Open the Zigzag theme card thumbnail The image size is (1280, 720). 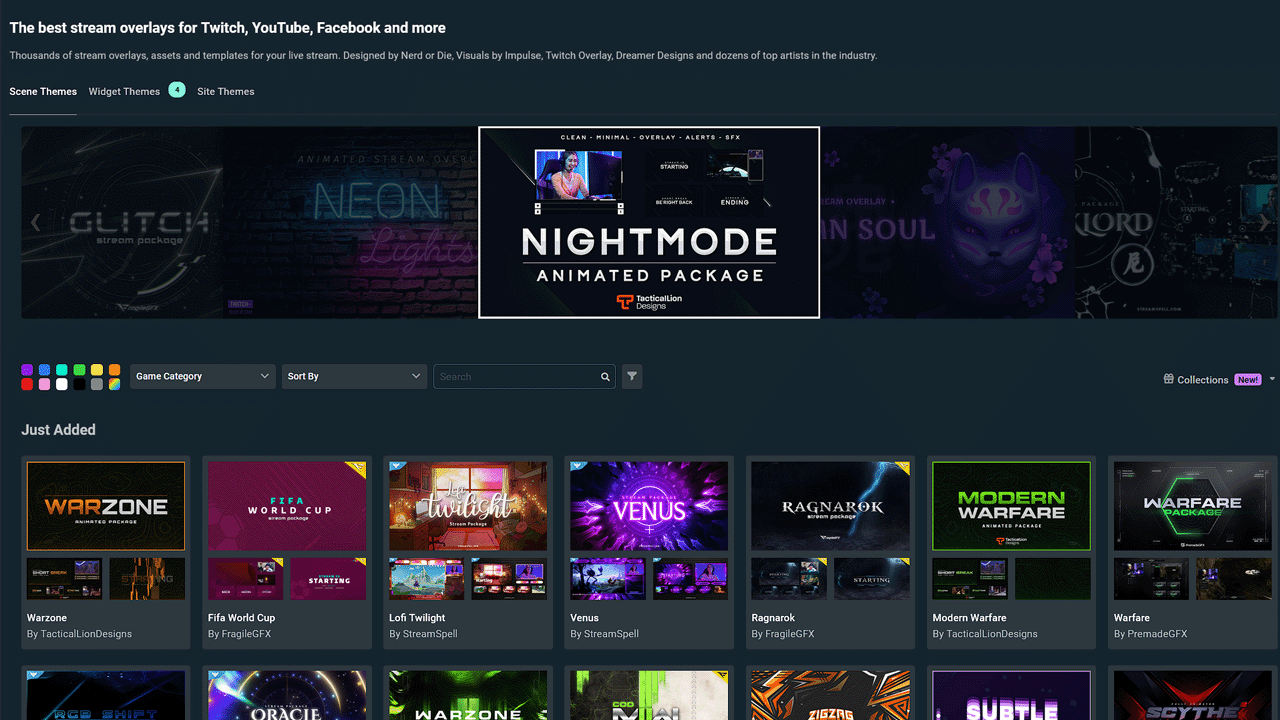[x=831, y=695]
